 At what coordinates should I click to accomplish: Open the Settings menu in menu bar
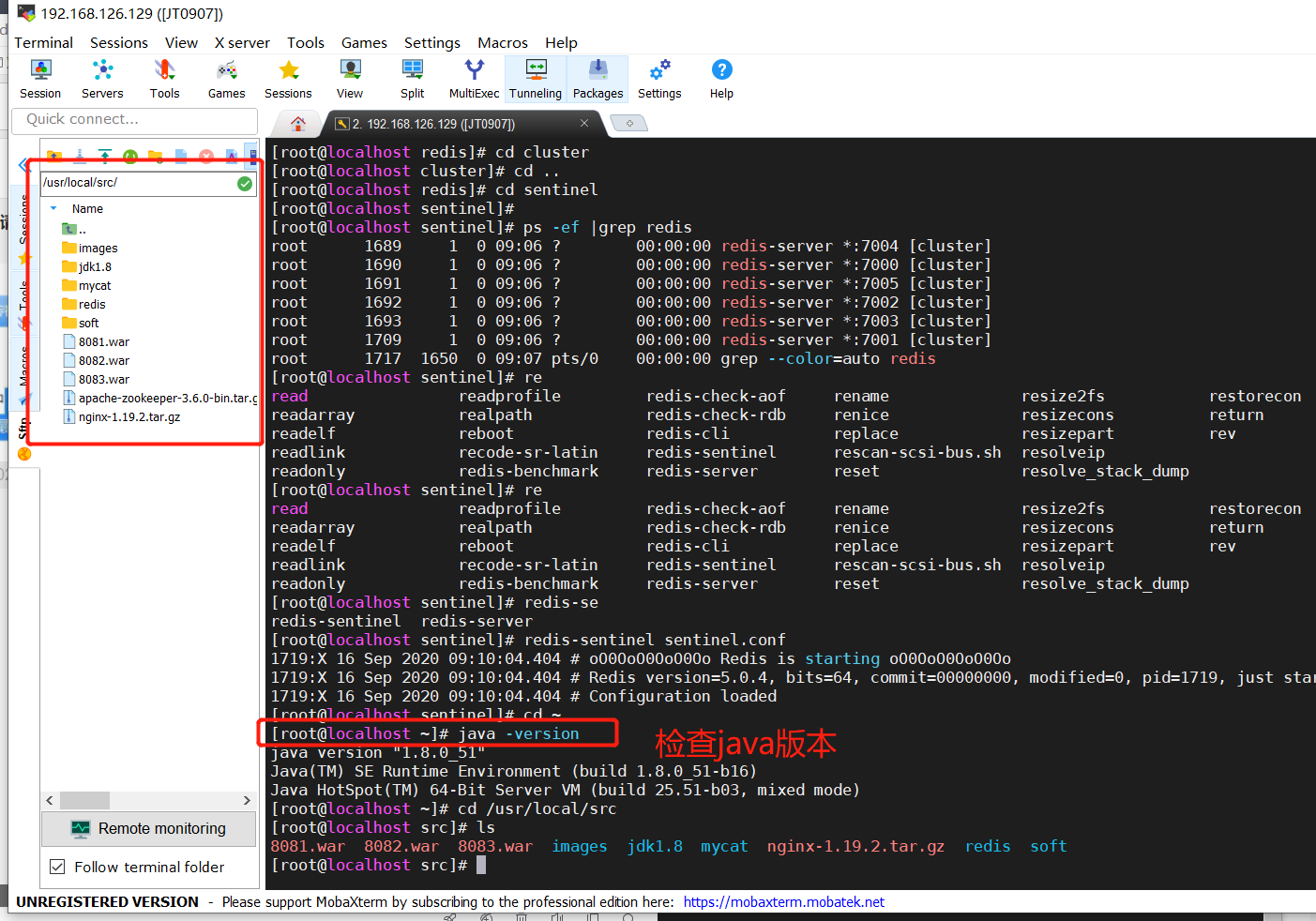point(432,42)
